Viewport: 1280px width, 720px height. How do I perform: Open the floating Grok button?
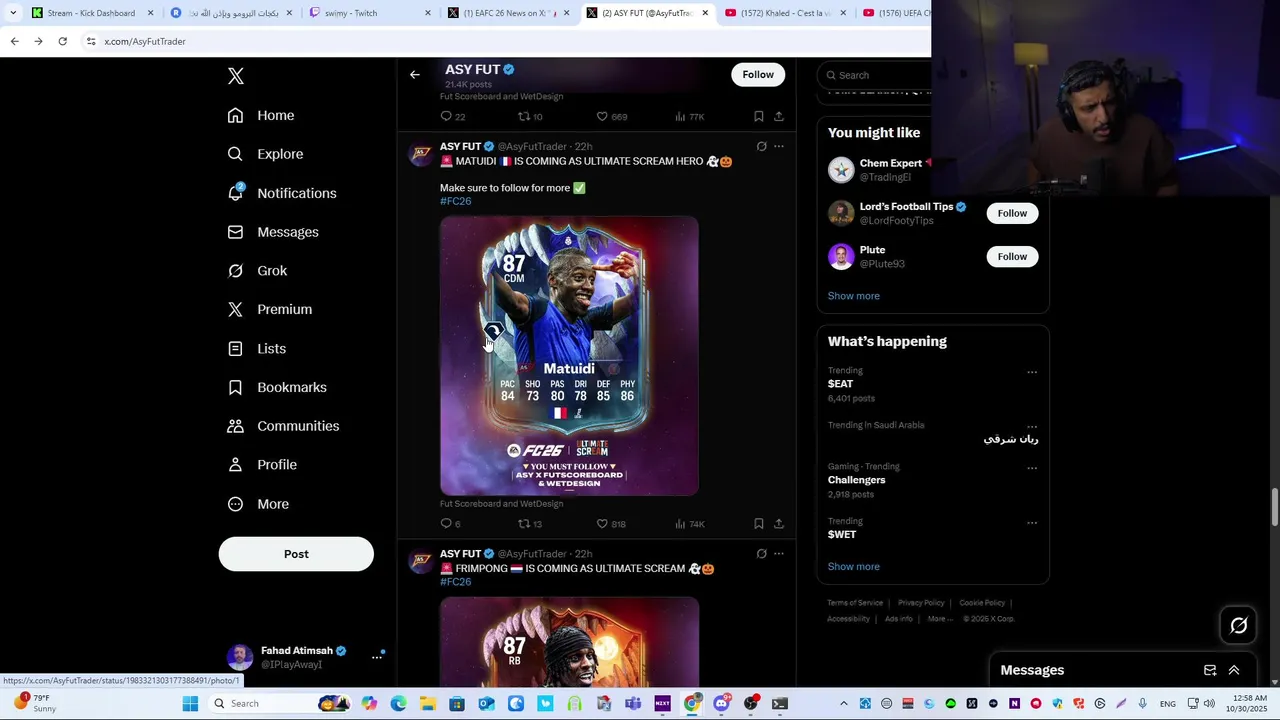tap(1239, 626)
